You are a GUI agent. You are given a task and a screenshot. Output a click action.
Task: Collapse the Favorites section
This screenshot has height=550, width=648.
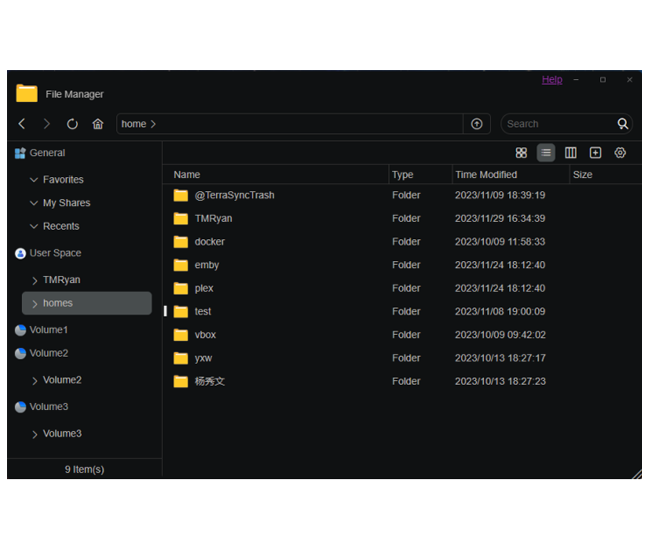(34, 180)
